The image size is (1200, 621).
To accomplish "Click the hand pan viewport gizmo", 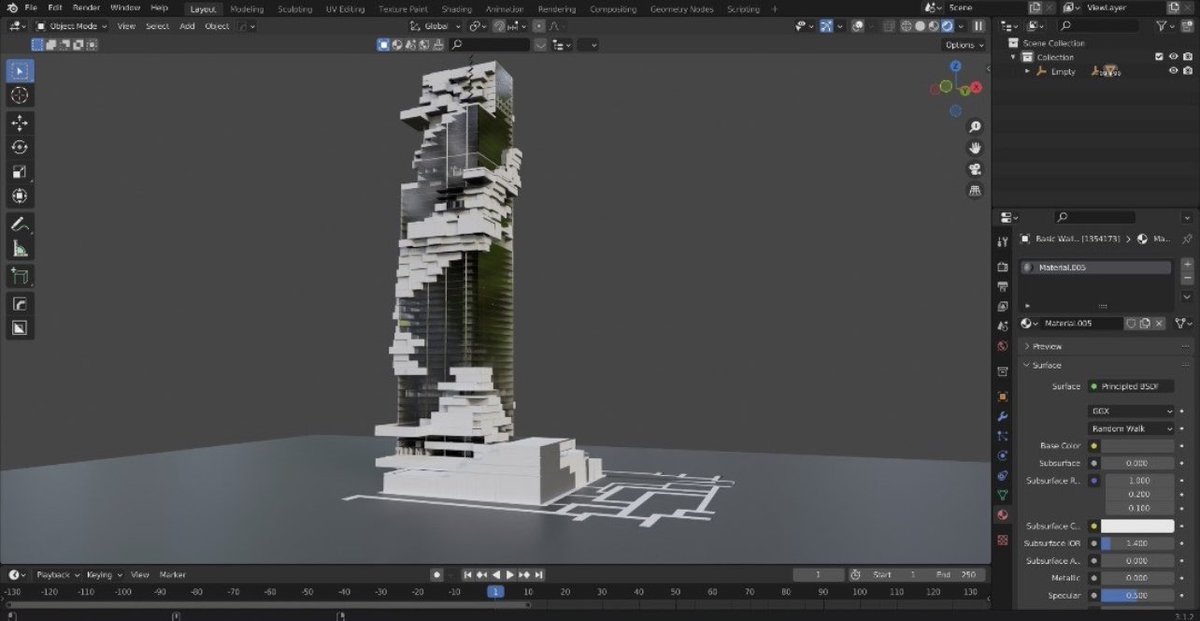I will tap(975, 148).
